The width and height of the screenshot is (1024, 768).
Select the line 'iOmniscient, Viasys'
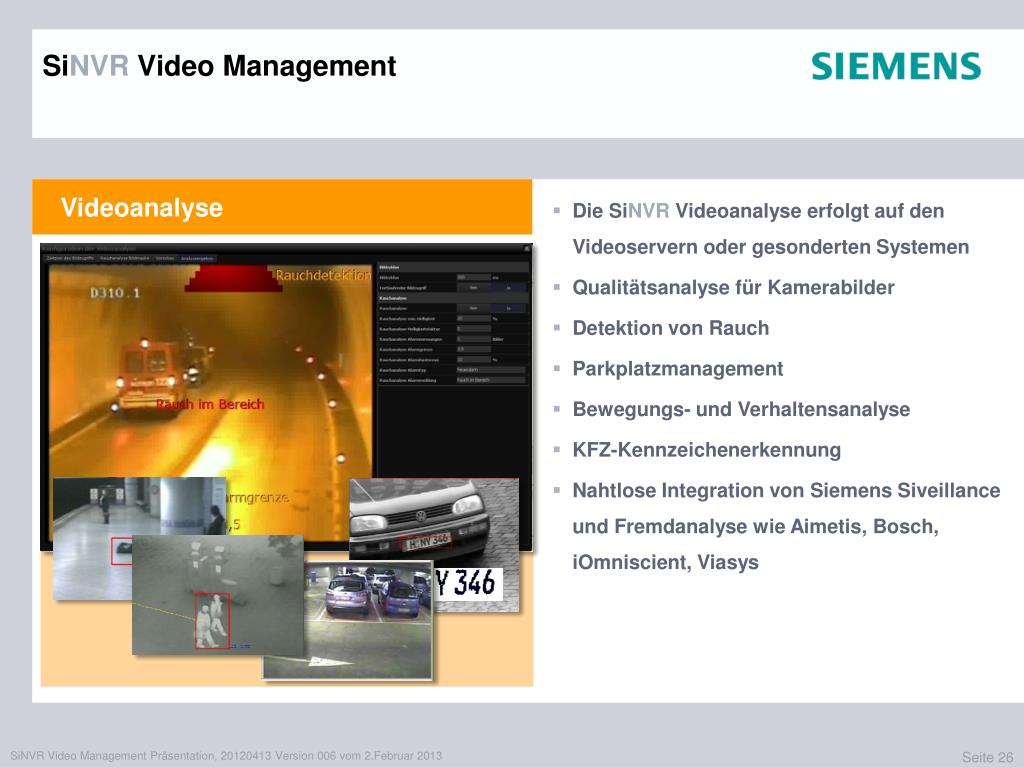(x=665, y=562)
